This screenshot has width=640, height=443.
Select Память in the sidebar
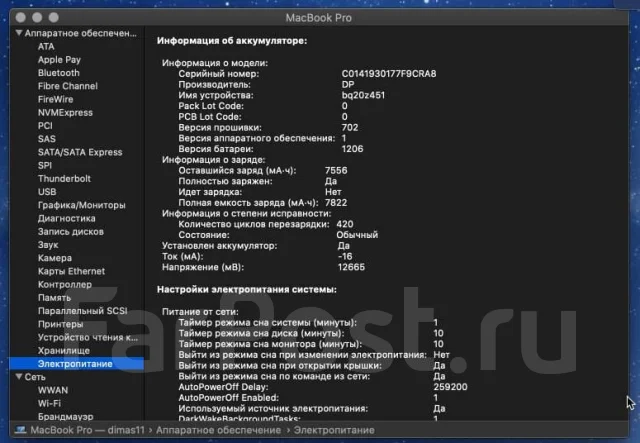[54, 298]
